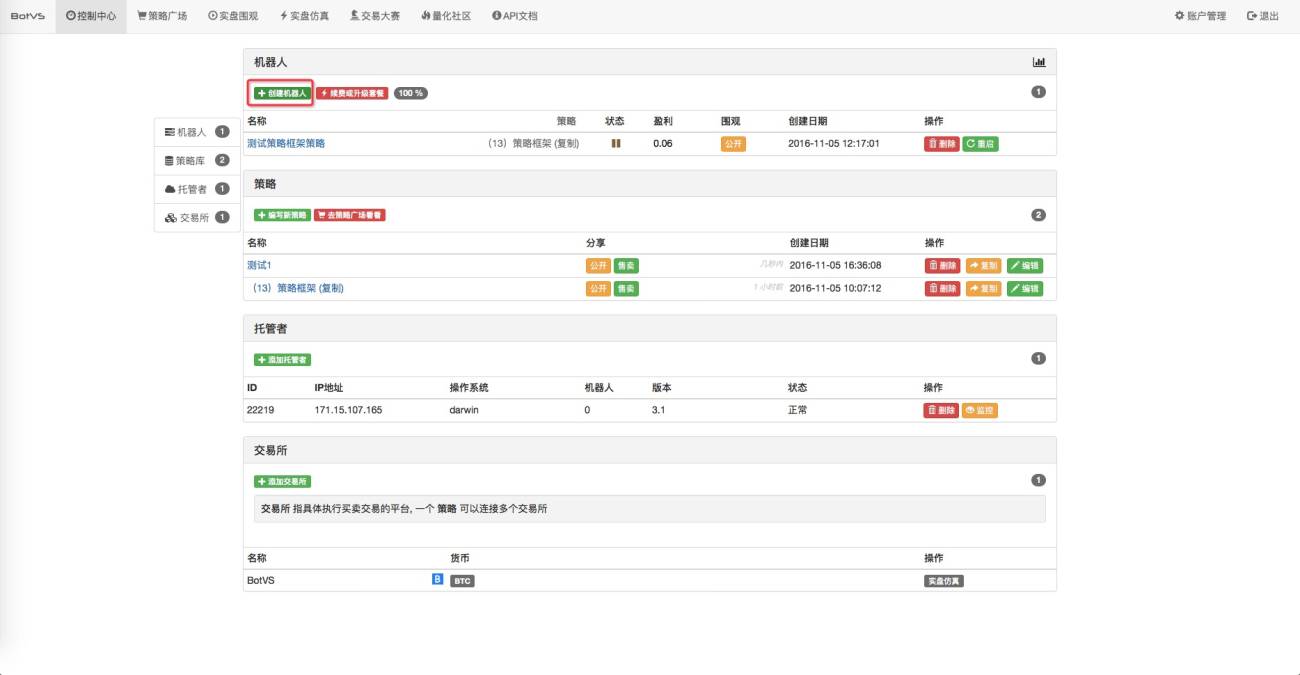Click the pause status icon of the robot

[x=616, y=144]
